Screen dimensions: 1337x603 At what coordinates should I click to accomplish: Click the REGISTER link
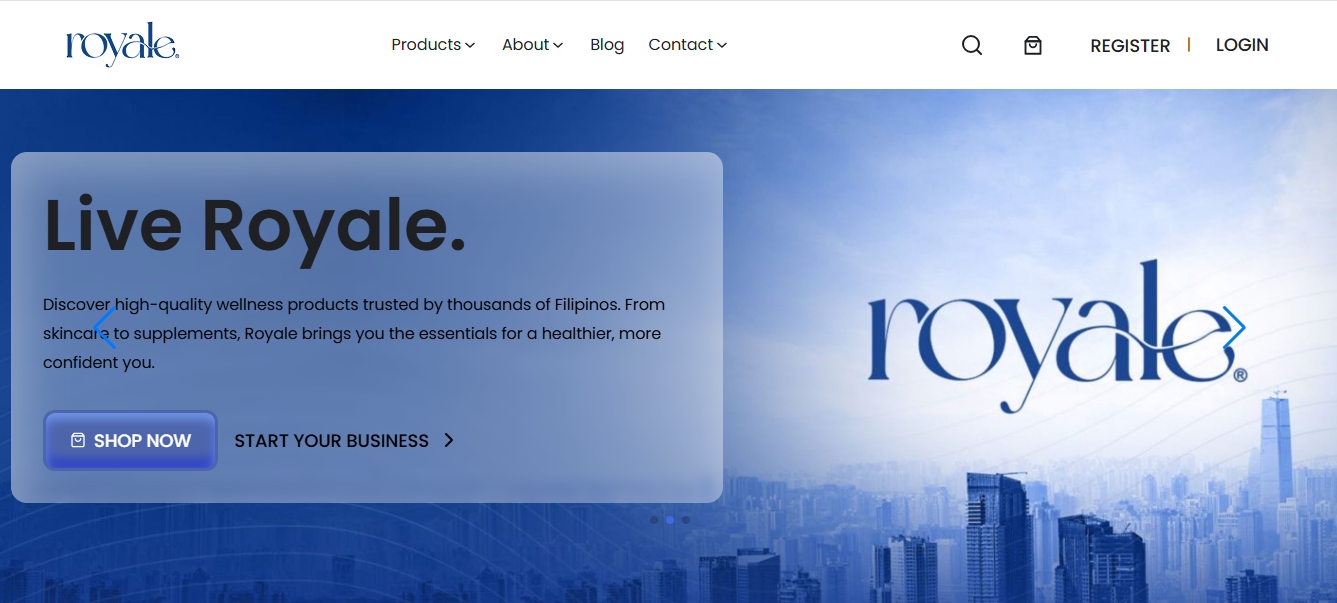click(1130, 45)
